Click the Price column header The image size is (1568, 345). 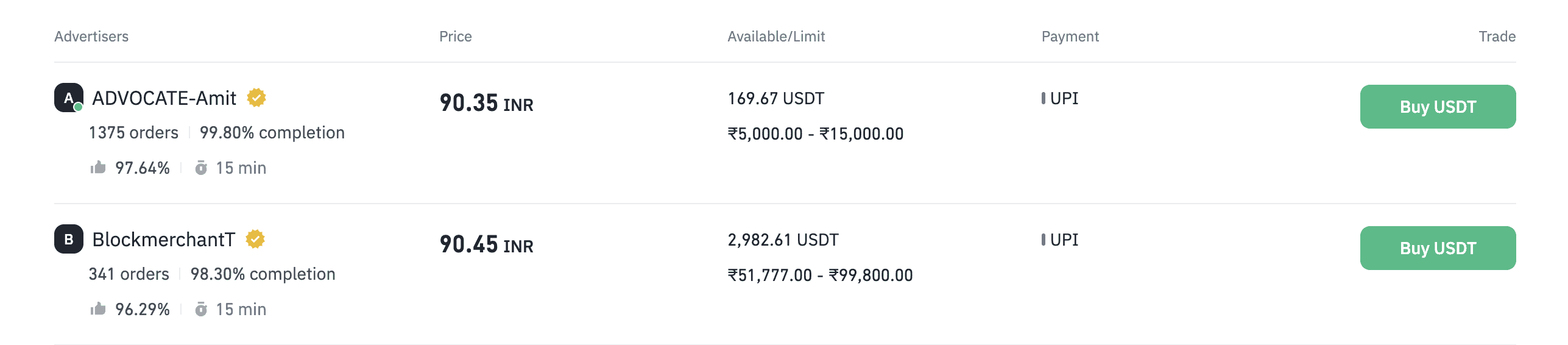point(455,37)
